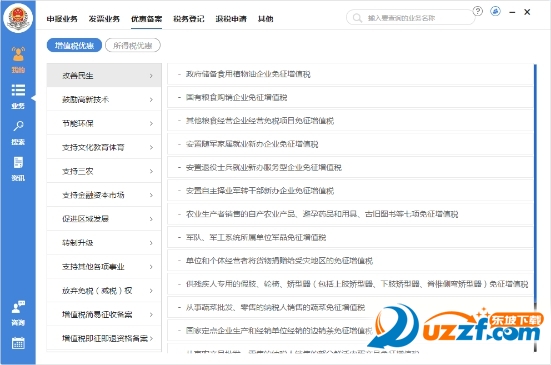Screen dimensions: 551x365
Task: Switch to 增值税优惠 pill toggle
Action: [74, 45]
